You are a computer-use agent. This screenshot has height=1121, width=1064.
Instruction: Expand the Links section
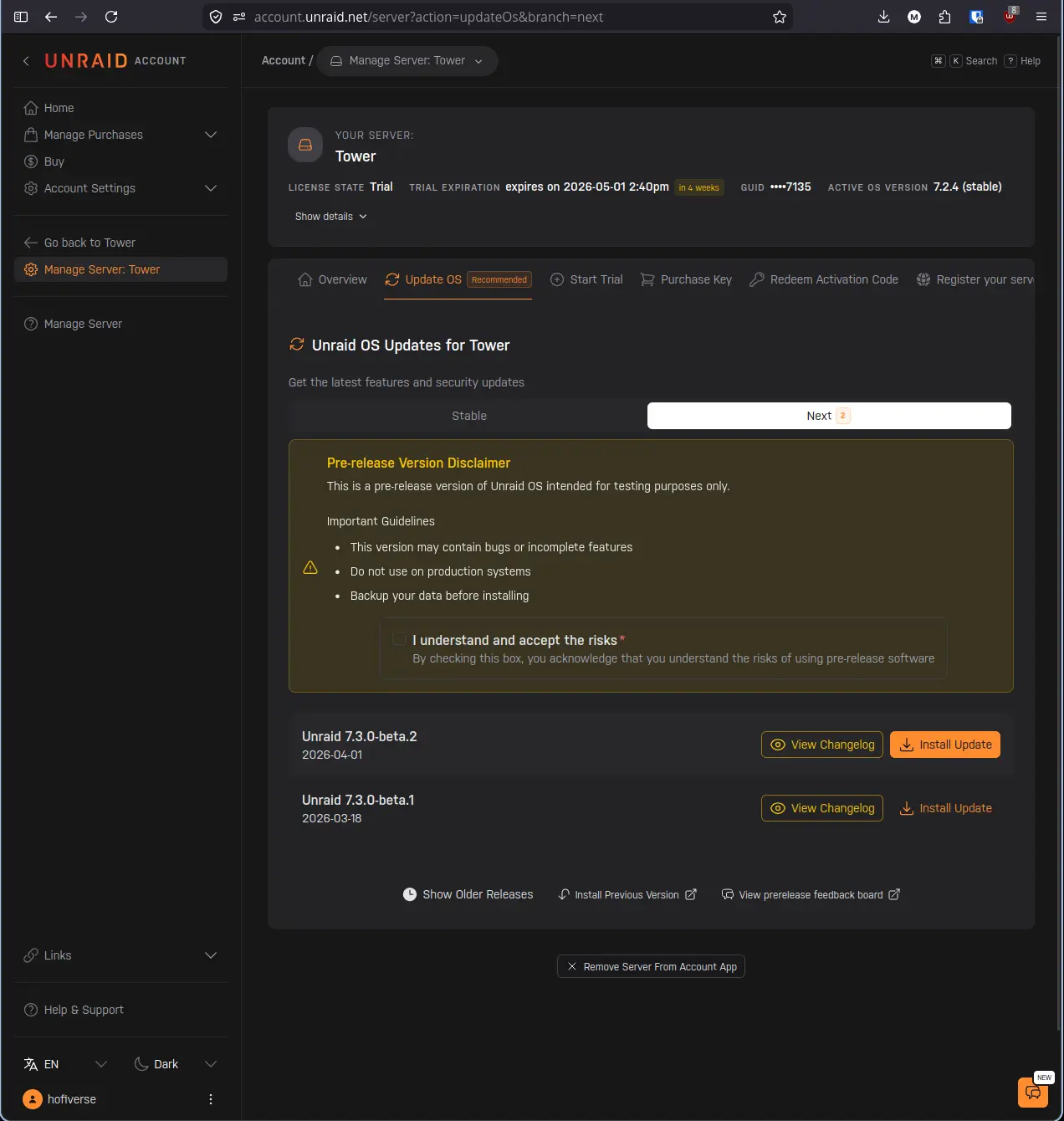pos(120,955)
